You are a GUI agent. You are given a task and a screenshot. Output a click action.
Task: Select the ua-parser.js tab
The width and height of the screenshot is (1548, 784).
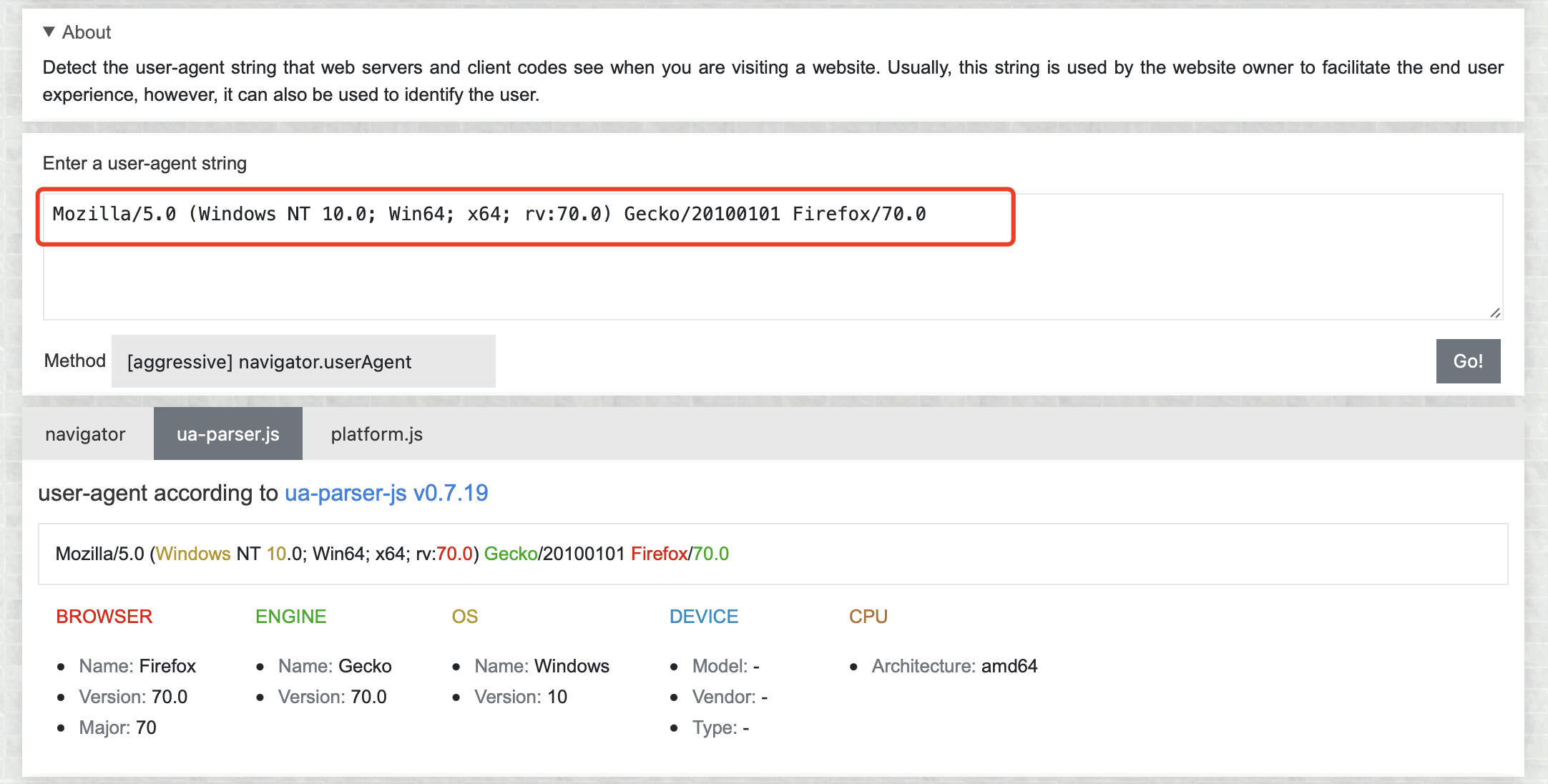point(227,434)
